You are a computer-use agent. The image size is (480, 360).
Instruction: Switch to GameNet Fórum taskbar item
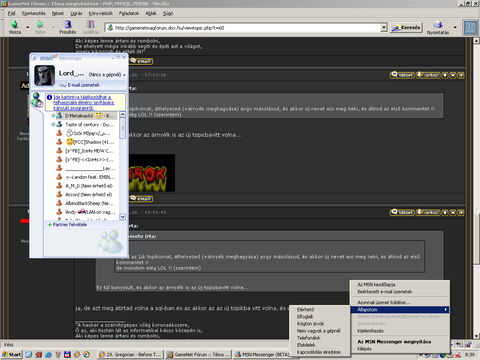[x=198, y=355]
